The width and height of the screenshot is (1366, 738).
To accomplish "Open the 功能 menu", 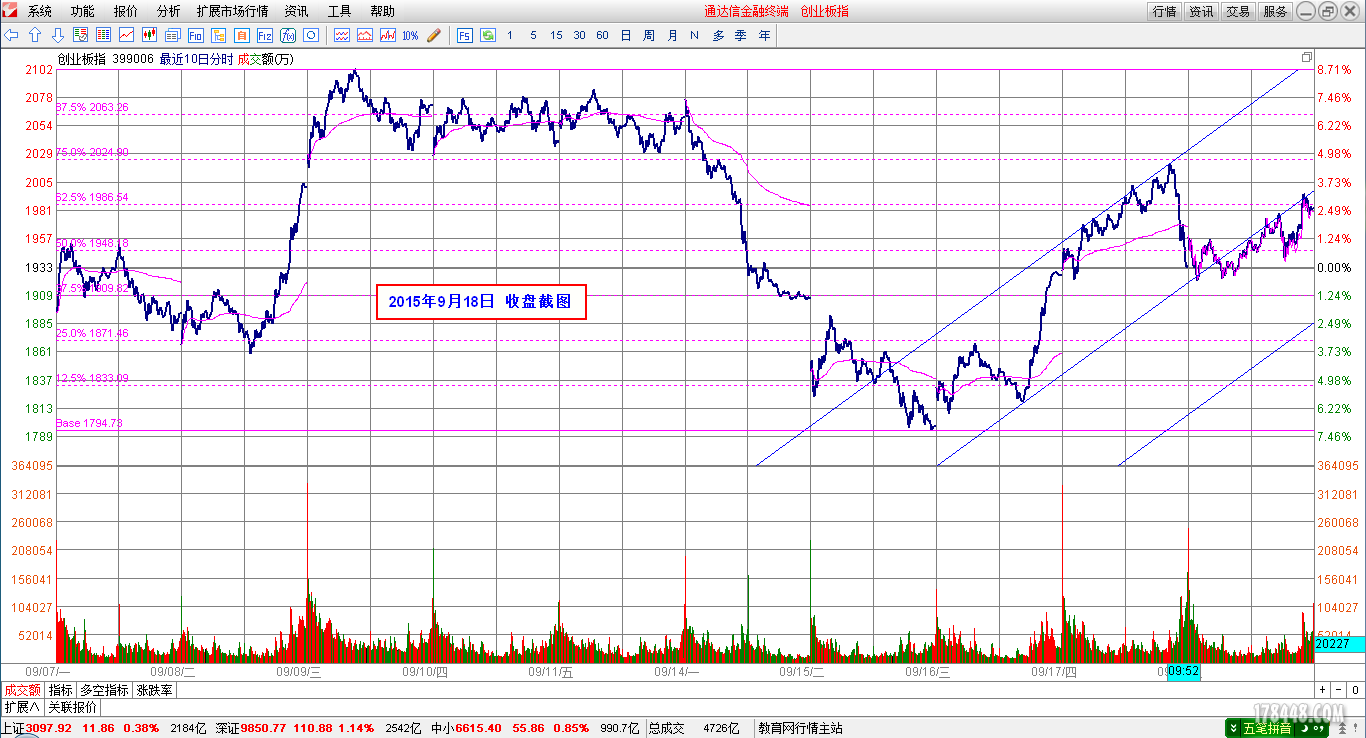I will point(83,11).
